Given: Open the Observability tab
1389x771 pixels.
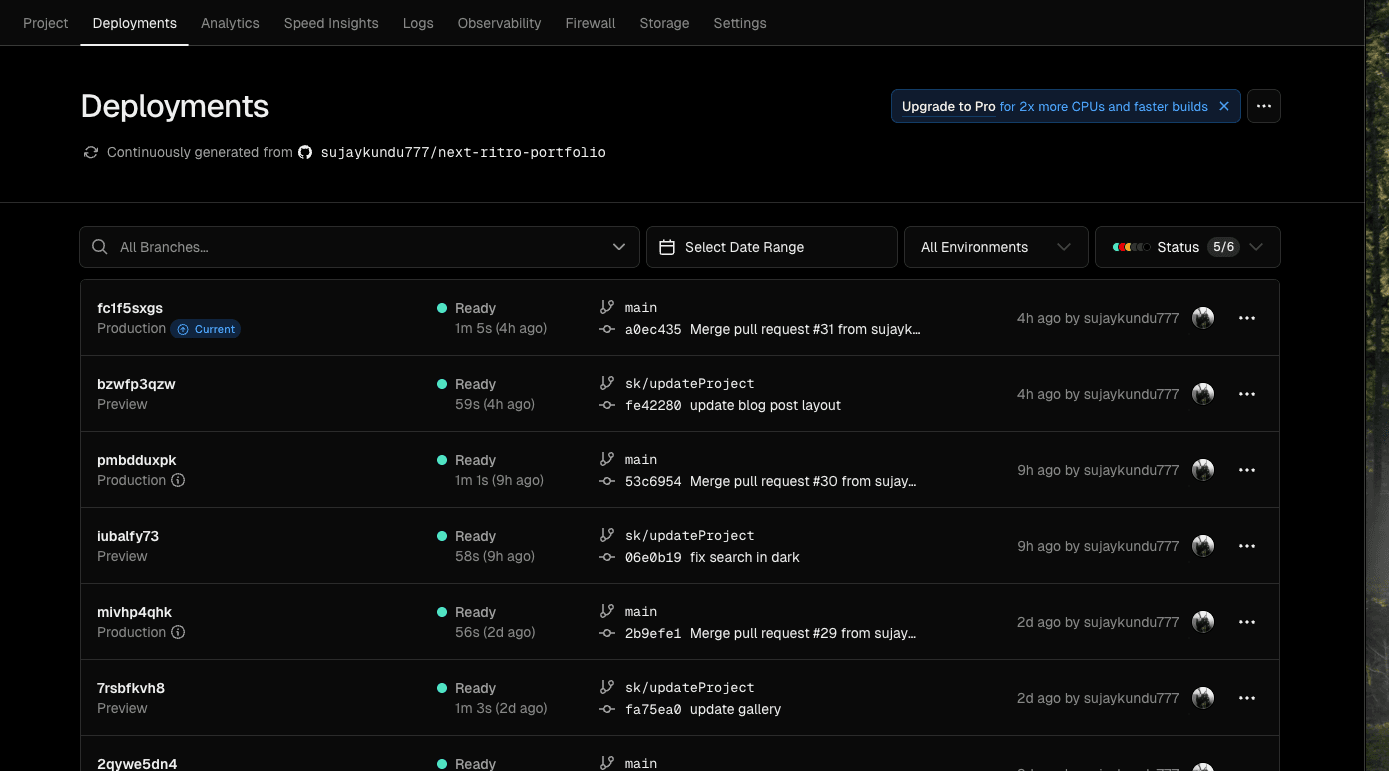Looking at the screenshot, I should coord(499,22).
